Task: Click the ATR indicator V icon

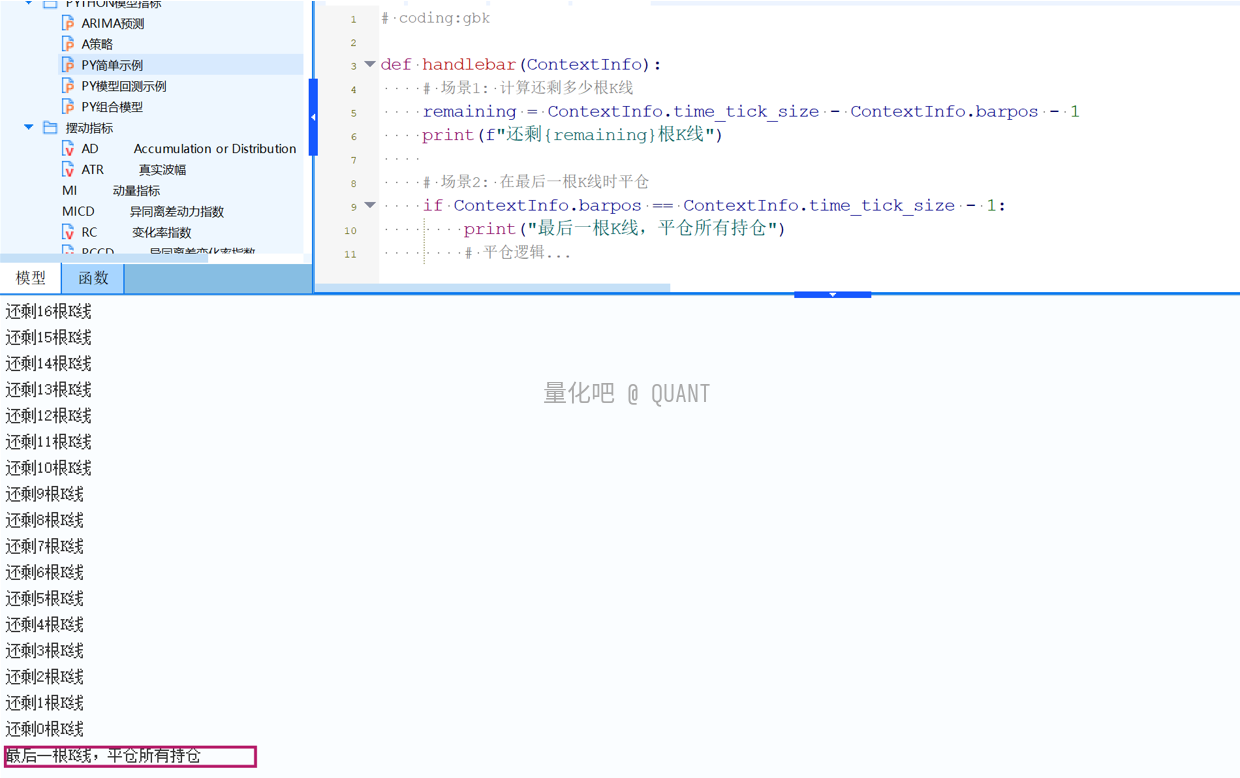Action: click(68, 170)
